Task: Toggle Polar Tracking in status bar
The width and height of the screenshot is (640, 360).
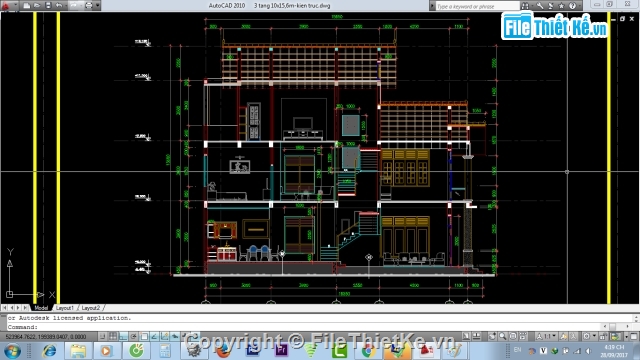Action: (133, 336)
